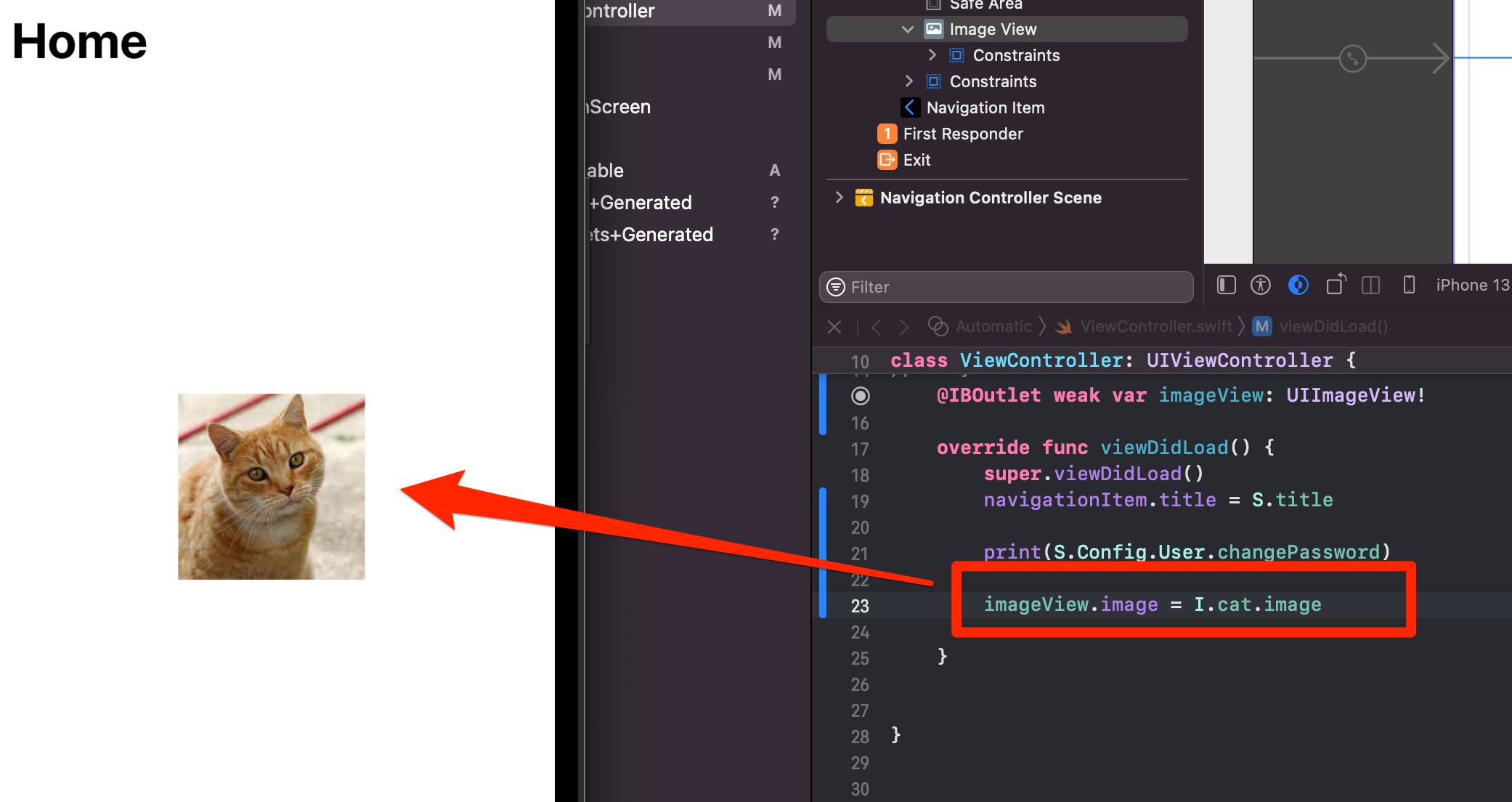The image size is (1512, 802).
Task: Open the Automatic jump bar menu
Action: click(980, 327)
